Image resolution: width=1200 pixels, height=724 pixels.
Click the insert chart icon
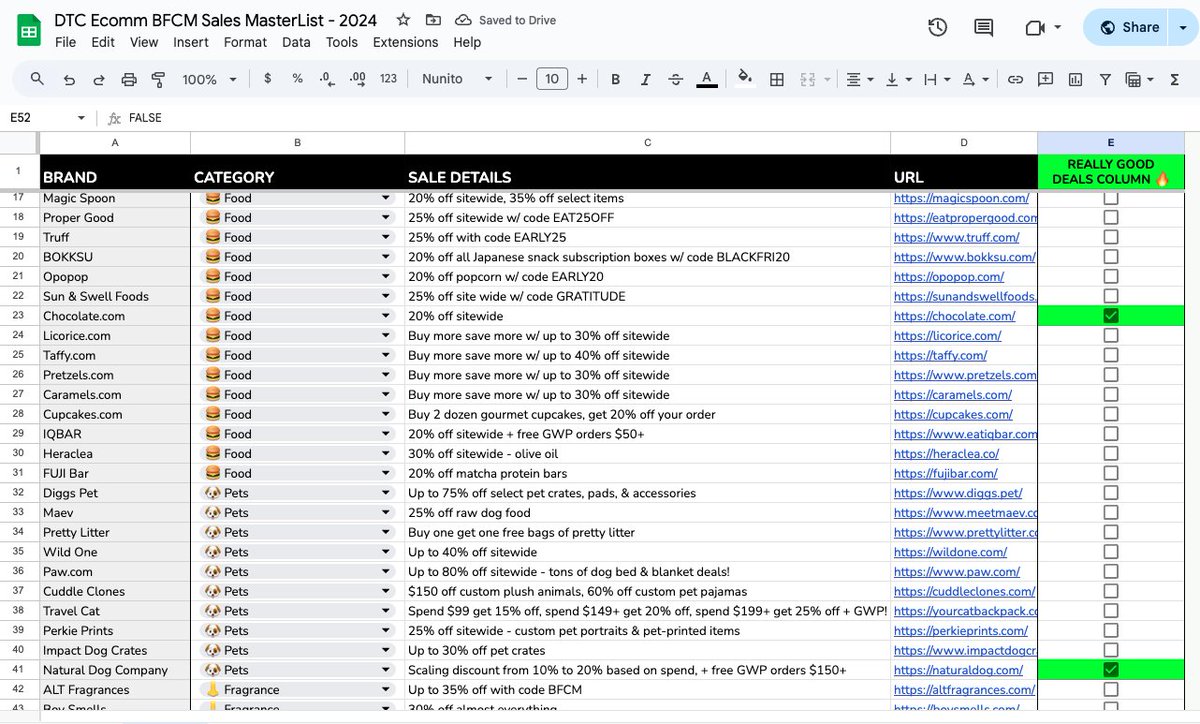click(1075, 79)
